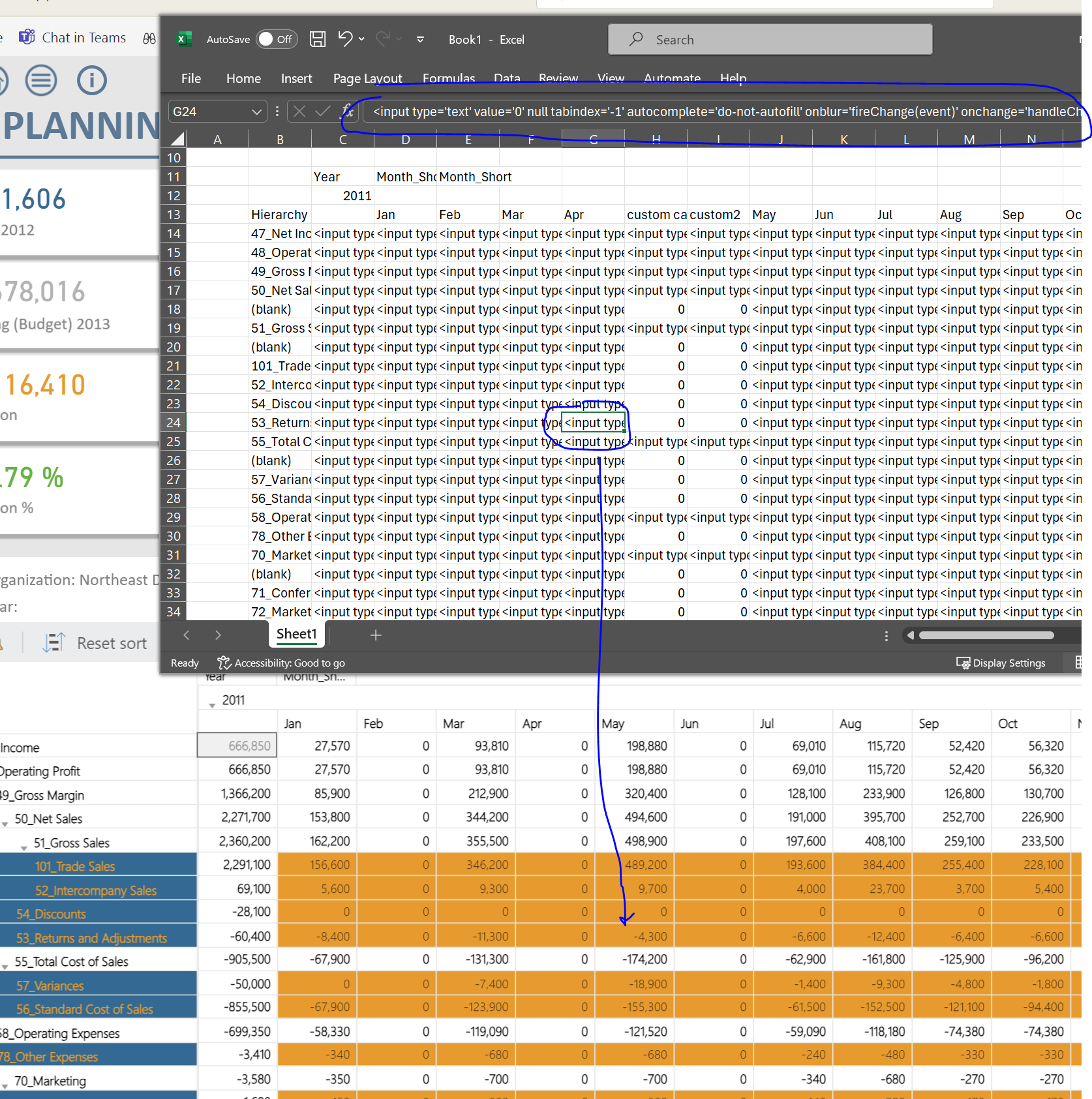Click the Select All corner triangle
This screenshot has width=1092, height=1099.
tap(177, 139)
